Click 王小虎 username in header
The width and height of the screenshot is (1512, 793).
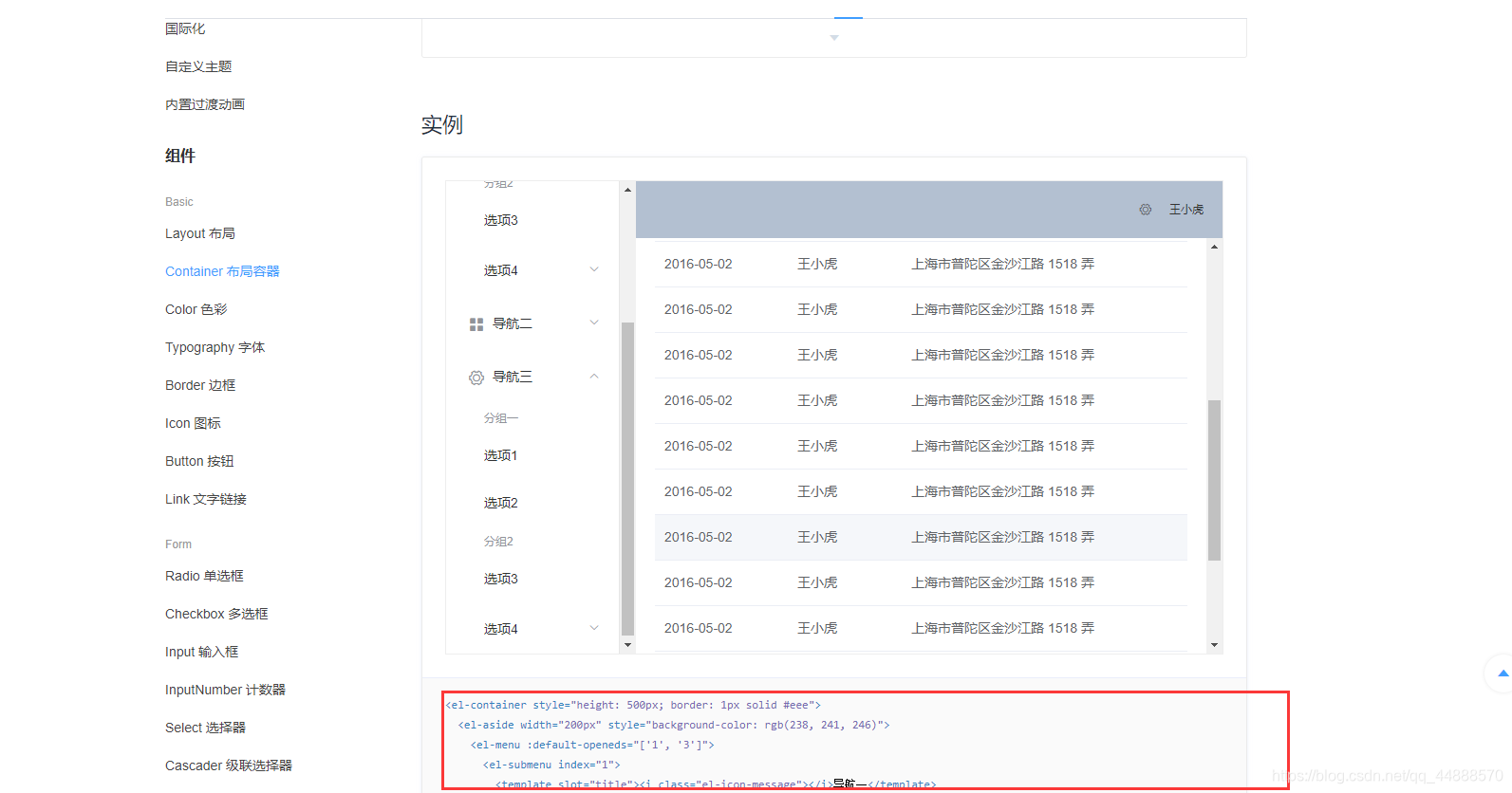click(1186, 210)
